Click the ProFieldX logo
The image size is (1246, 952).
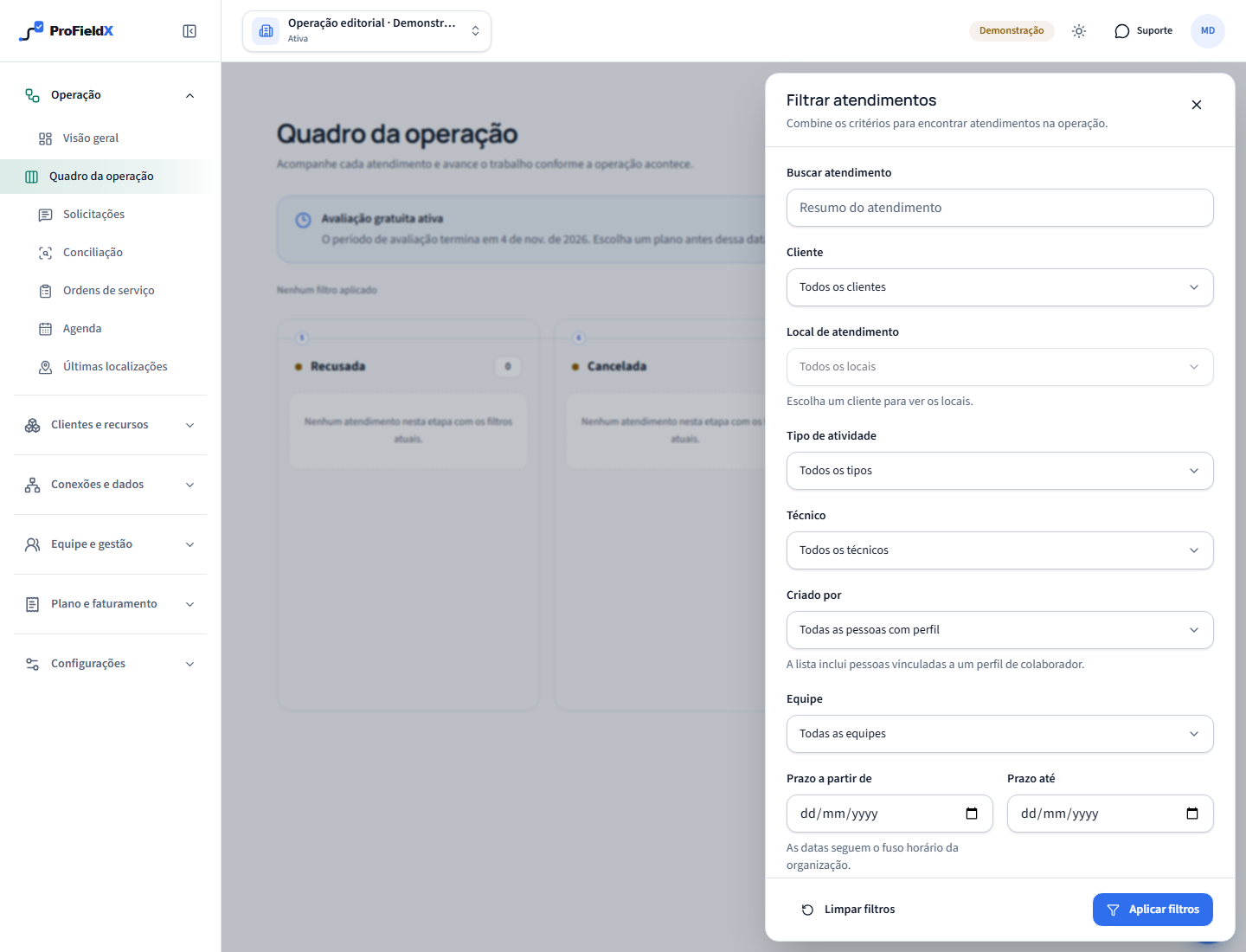tap(67, 31)
